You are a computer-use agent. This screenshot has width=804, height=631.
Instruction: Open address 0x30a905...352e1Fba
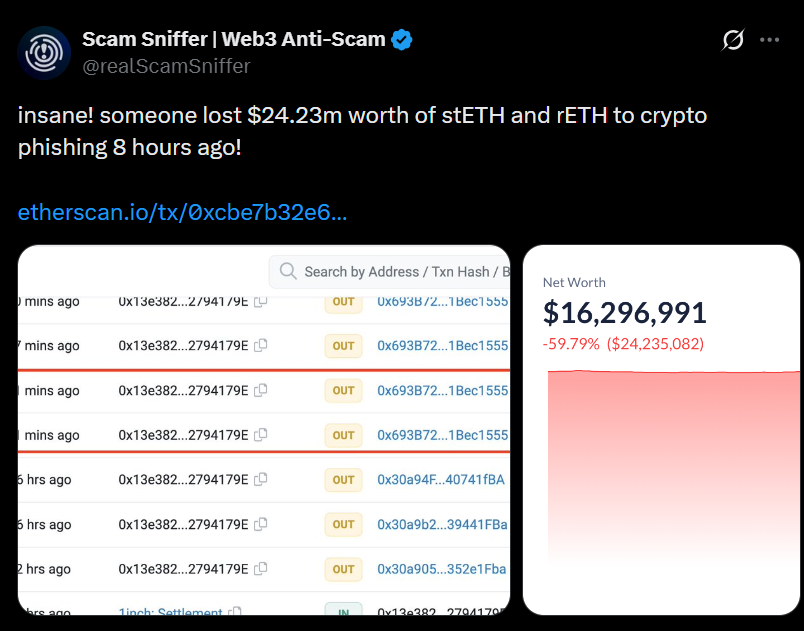441,568
